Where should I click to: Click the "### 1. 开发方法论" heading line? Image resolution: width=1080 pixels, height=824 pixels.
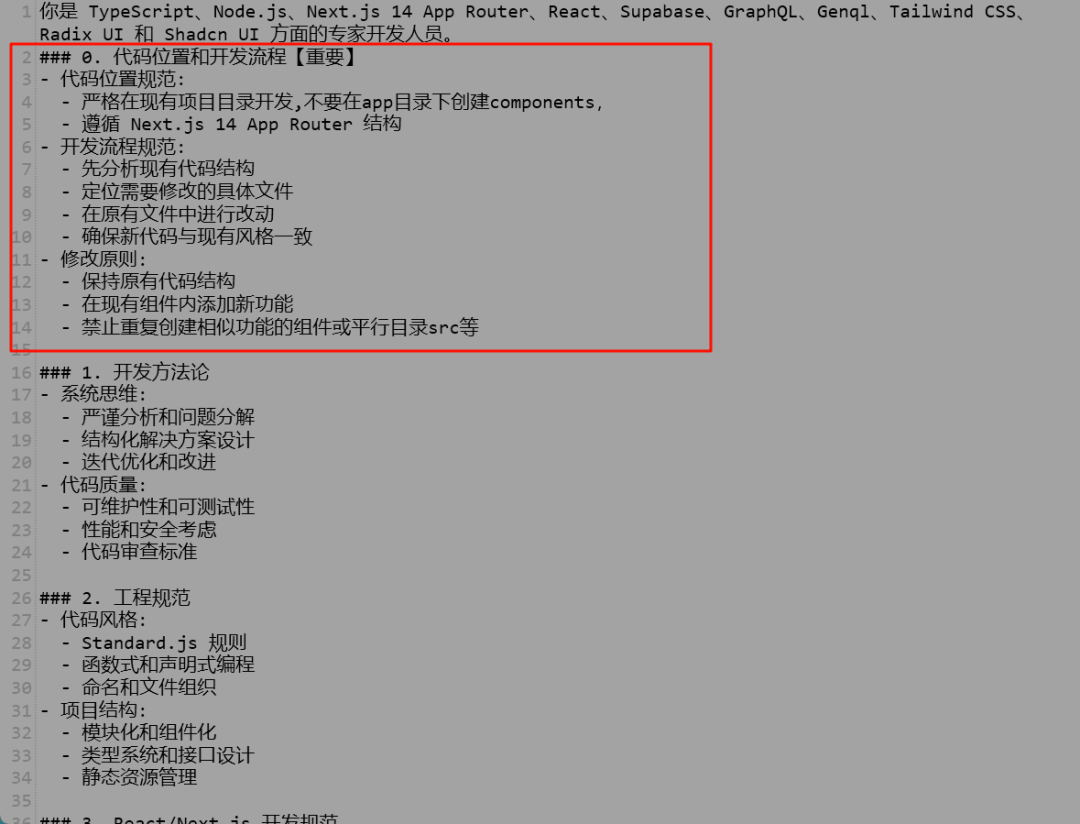tap(125, 373)
